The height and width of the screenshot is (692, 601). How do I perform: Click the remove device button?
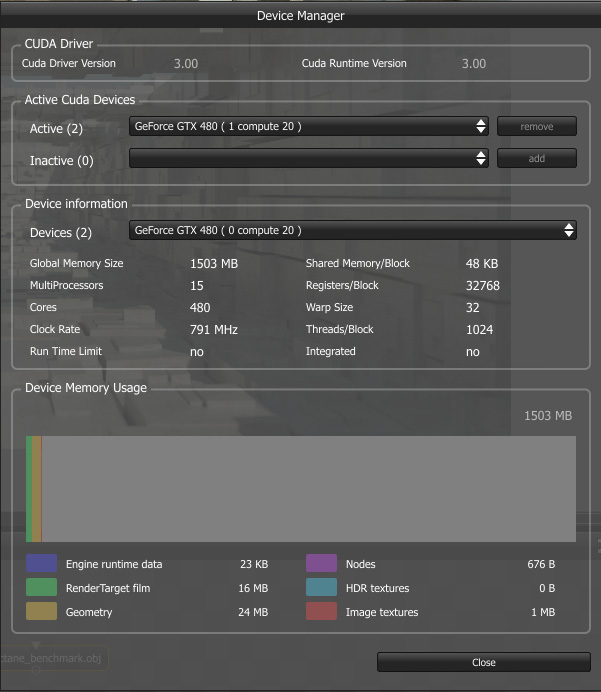tap(537, 126)
